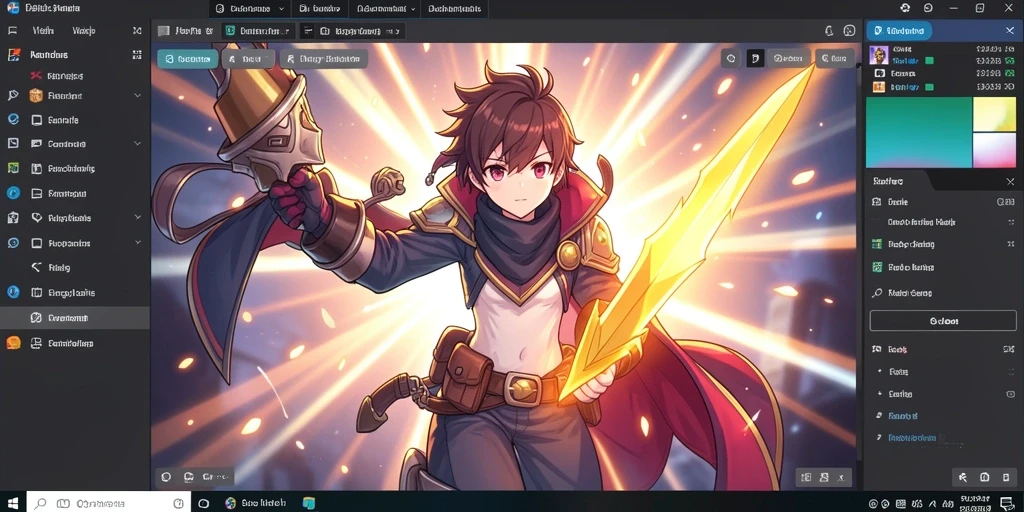Click the first icon in canvas bottom-right bar
This screenshot has width=1024, height=512.
pos(806,477)
